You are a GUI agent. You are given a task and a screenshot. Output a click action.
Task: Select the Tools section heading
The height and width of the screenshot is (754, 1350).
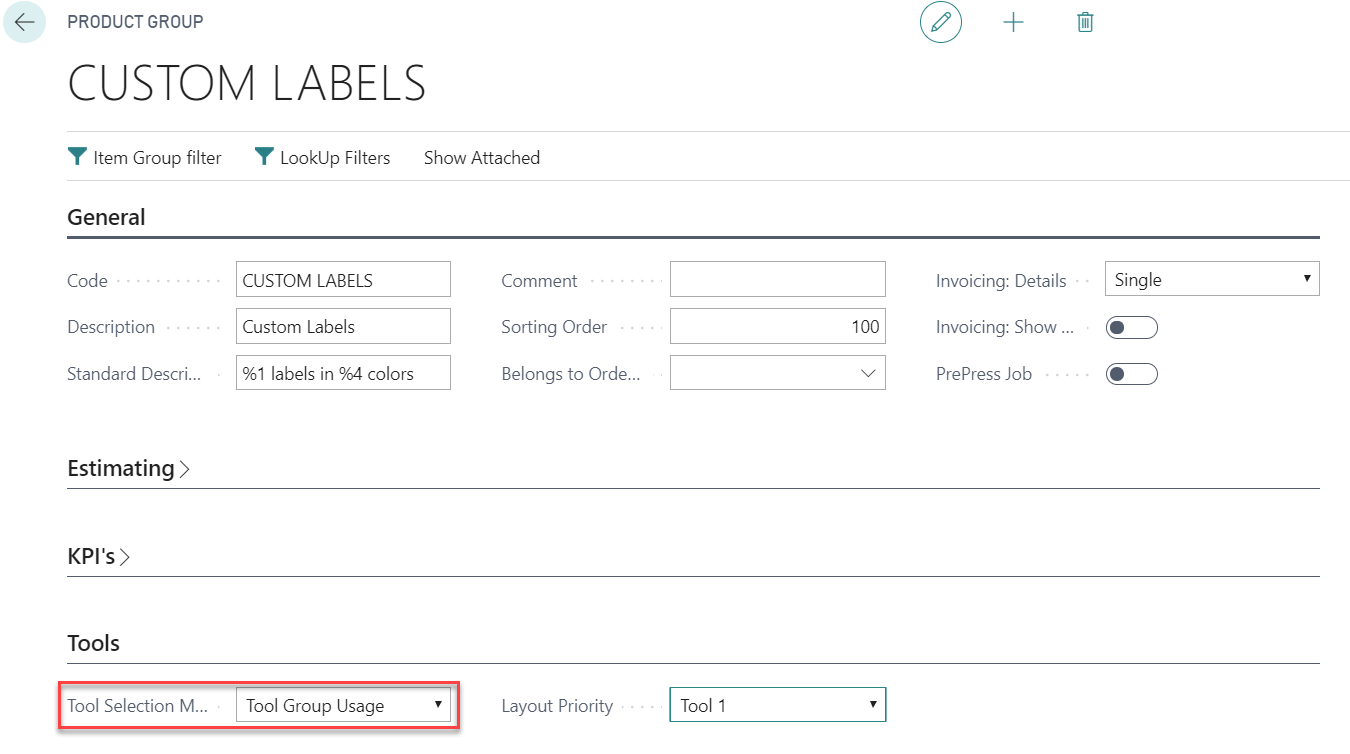(x=93, y=643)
